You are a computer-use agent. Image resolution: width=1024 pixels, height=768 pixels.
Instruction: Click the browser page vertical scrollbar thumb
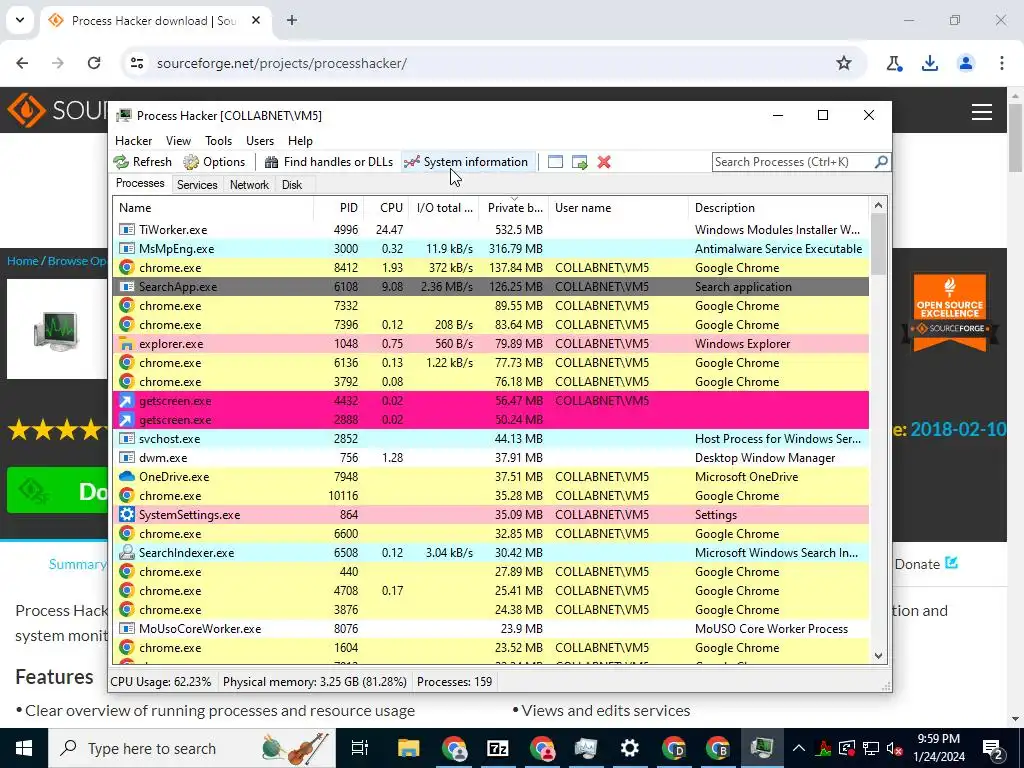point(1016,137)
